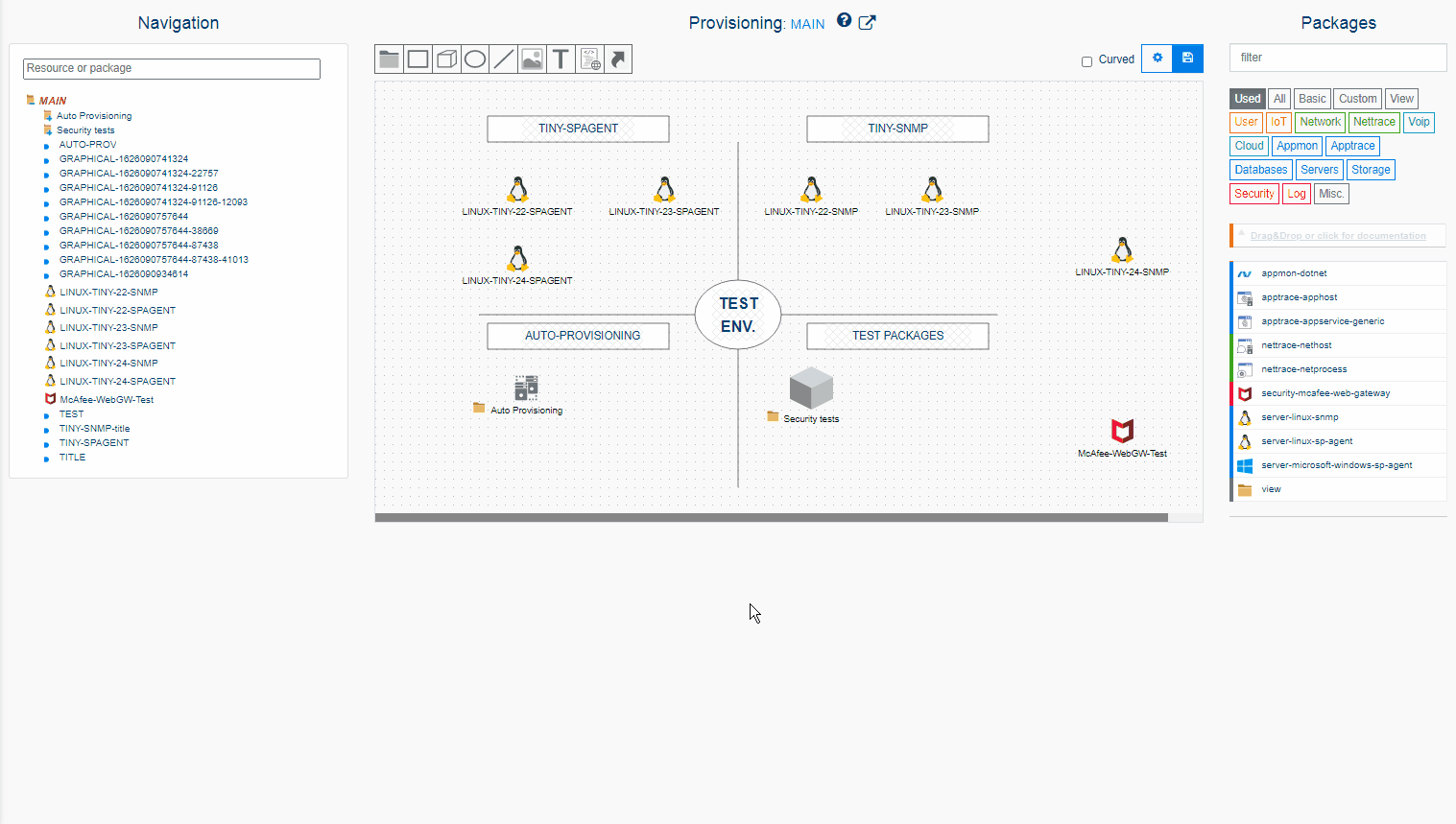This screenshot has width=1456, height=824.
Task: Select the 3D cube shape tool
Action: pyautogui.click(x=446, y=59)
